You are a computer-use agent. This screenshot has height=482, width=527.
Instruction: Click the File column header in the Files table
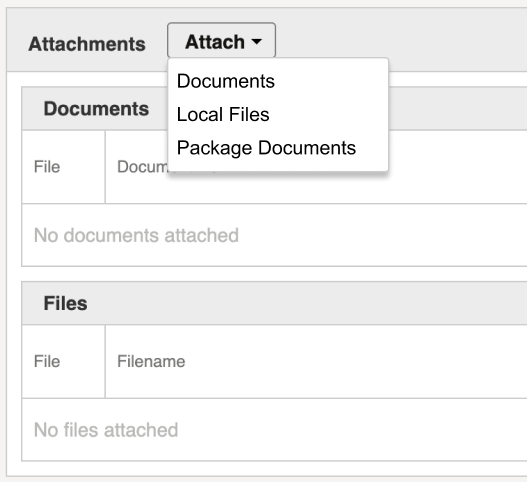[x=47, y=361]
